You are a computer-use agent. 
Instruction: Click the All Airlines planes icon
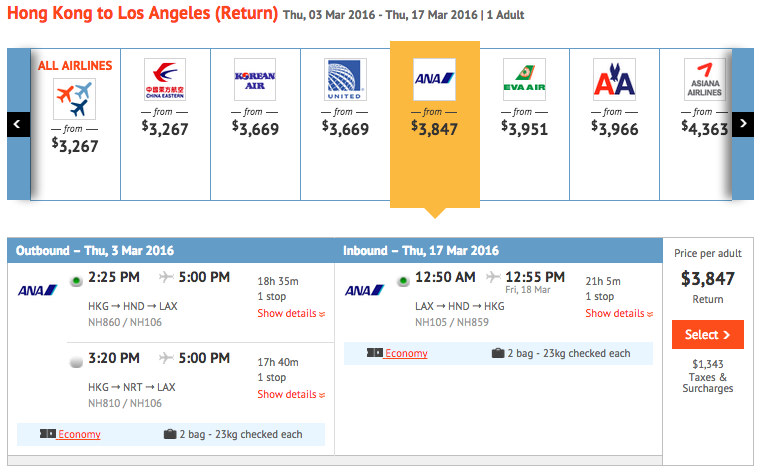click(74, 99)
